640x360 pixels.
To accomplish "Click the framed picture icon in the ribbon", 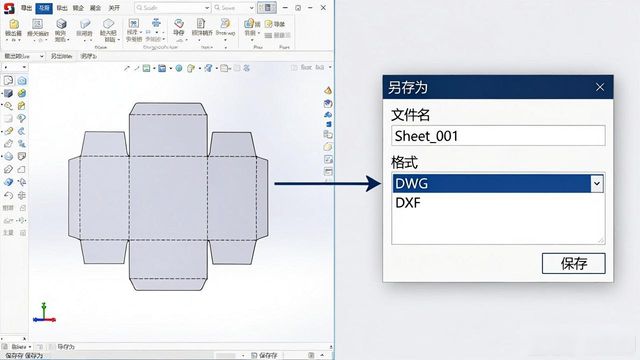I will click(37, 24).
